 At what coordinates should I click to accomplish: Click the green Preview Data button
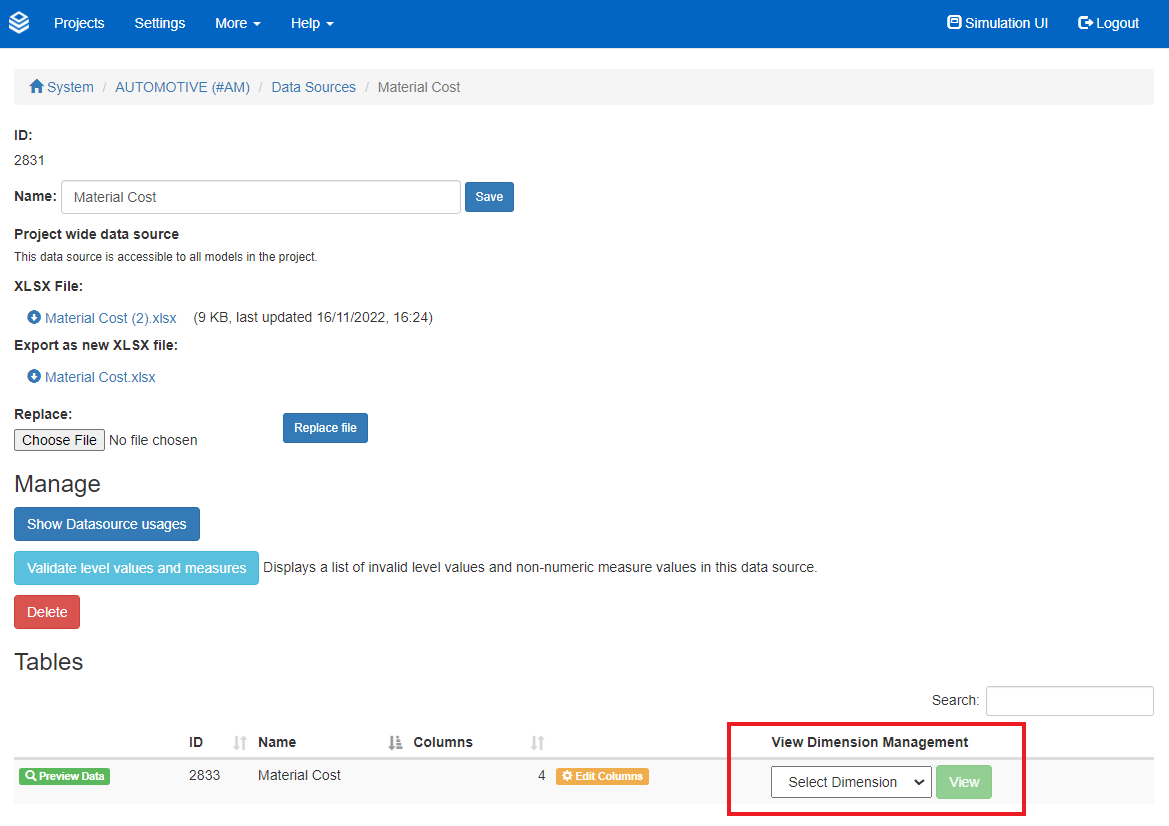click(x=64, y=776)
